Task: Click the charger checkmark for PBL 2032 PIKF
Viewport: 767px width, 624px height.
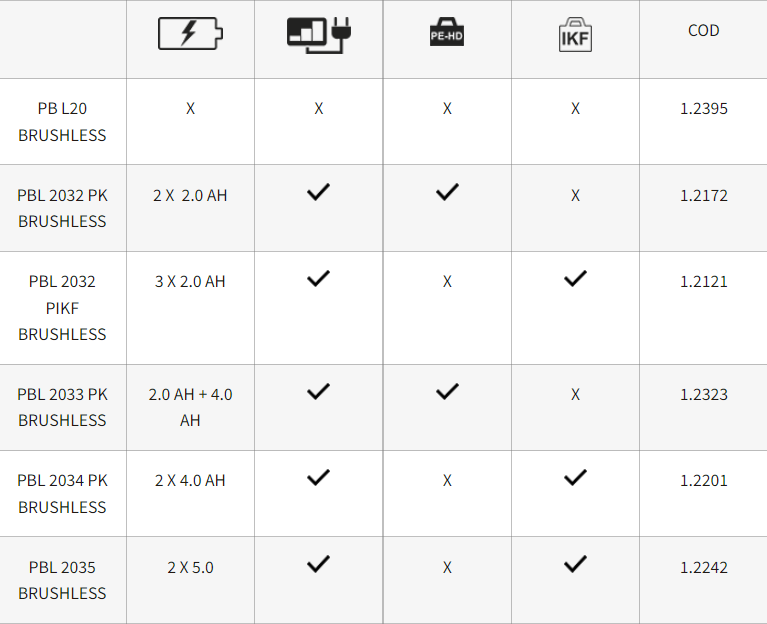Action: point(318,278)
